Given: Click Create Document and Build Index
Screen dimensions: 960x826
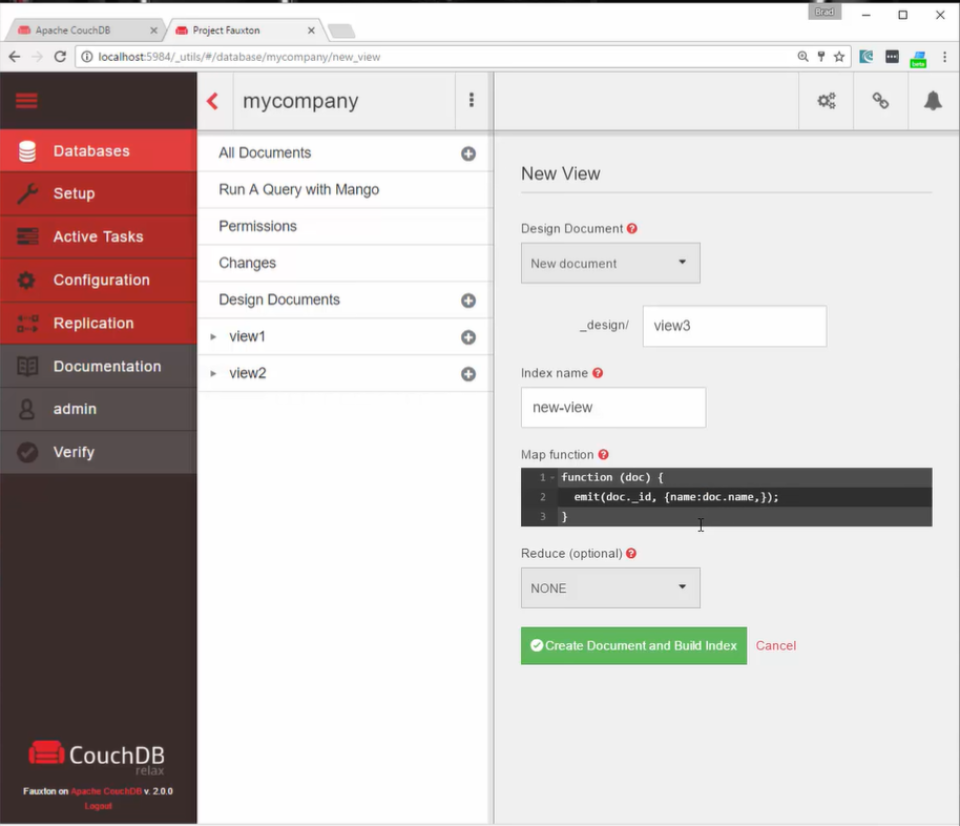Looking at the screenshot, I should click(x=633, y=645).
